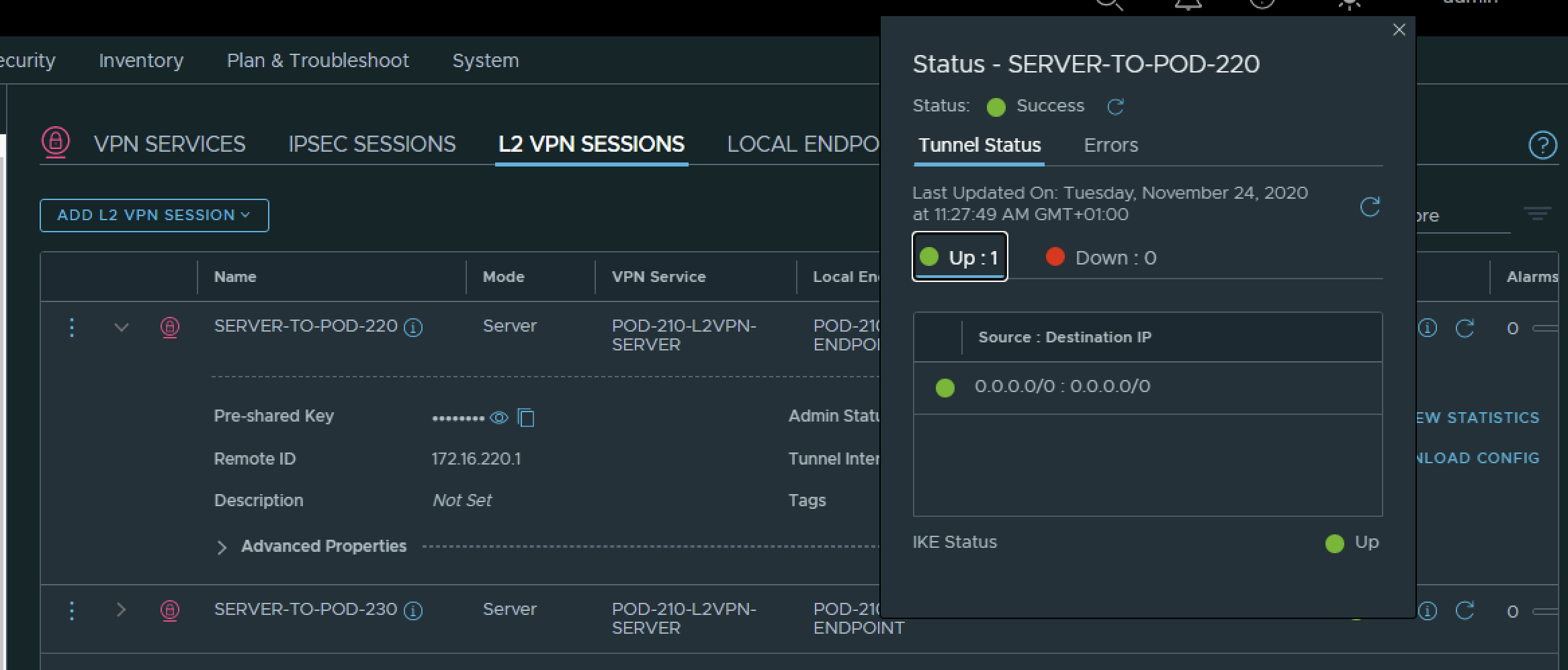Switch to the Errors tab
The image size is (1568, 670).
(x=1110, y=146)
